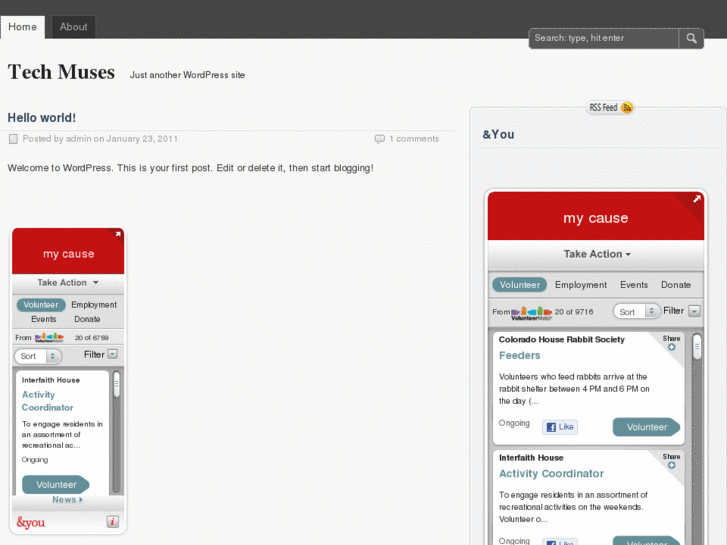This screenshot has width=727, height=545.
Task: Select Events tab in small widget
Action: [x=44, y=319]
